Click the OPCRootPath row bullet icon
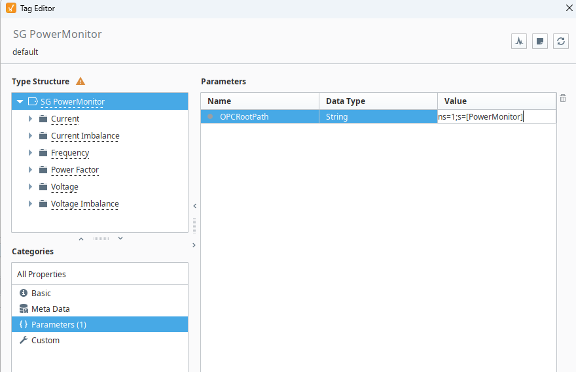 click(210, 116)
